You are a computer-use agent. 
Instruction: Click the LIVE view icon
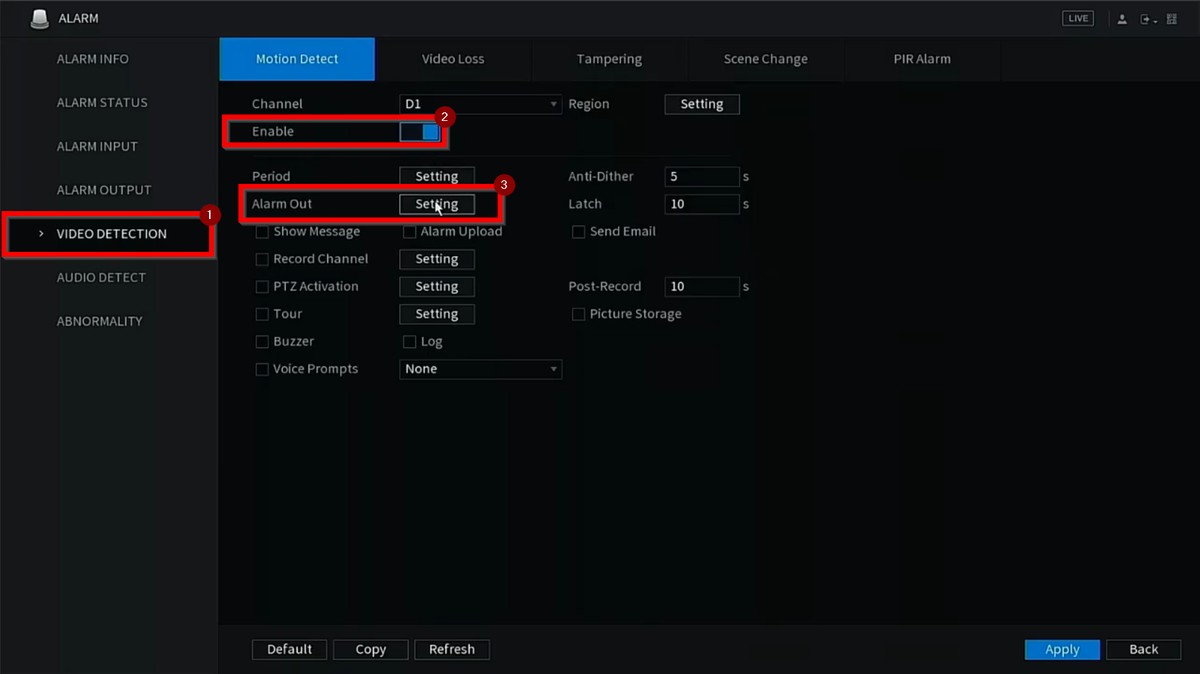pos(1077,19)
